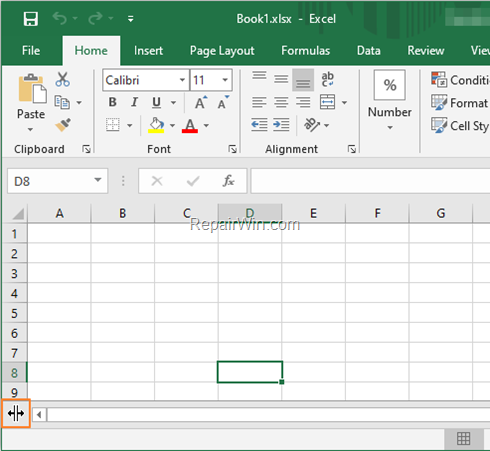
Task: Toggle Italic formatting
Action: tap(134, 102)
